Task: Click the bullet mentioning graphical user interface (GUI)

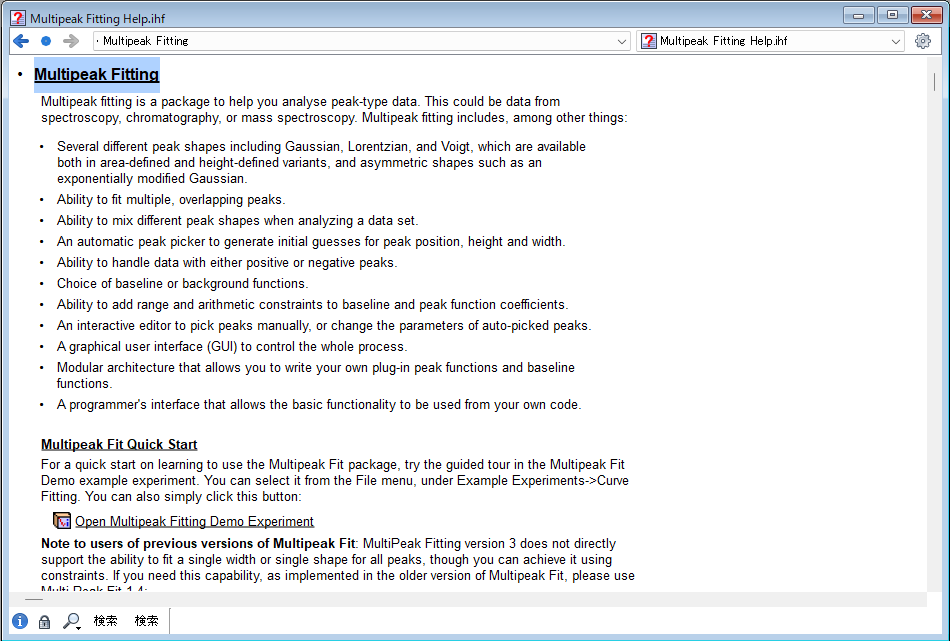Action: pyautogui.click(x=232, y=347)
